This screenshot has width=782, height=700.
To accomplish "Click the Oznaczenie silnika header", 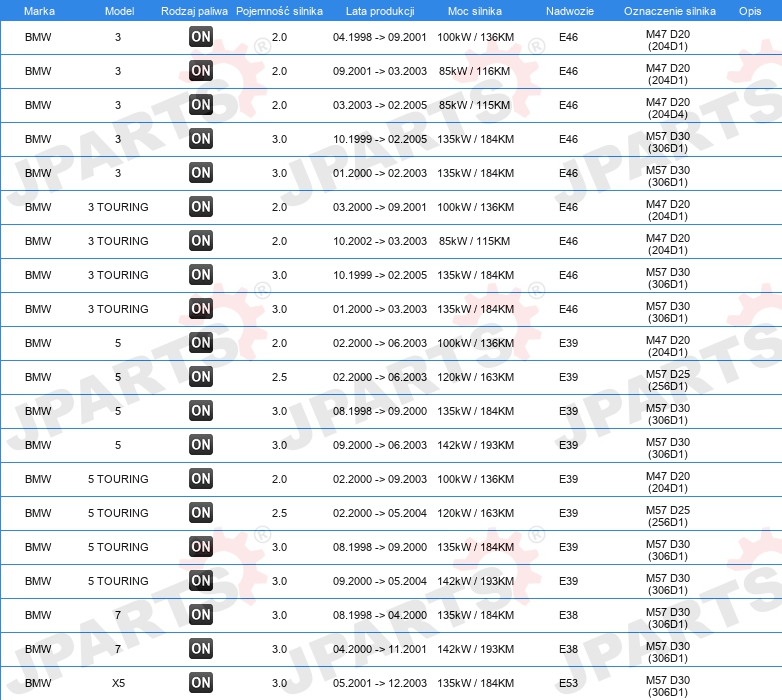I will point(670,11).
